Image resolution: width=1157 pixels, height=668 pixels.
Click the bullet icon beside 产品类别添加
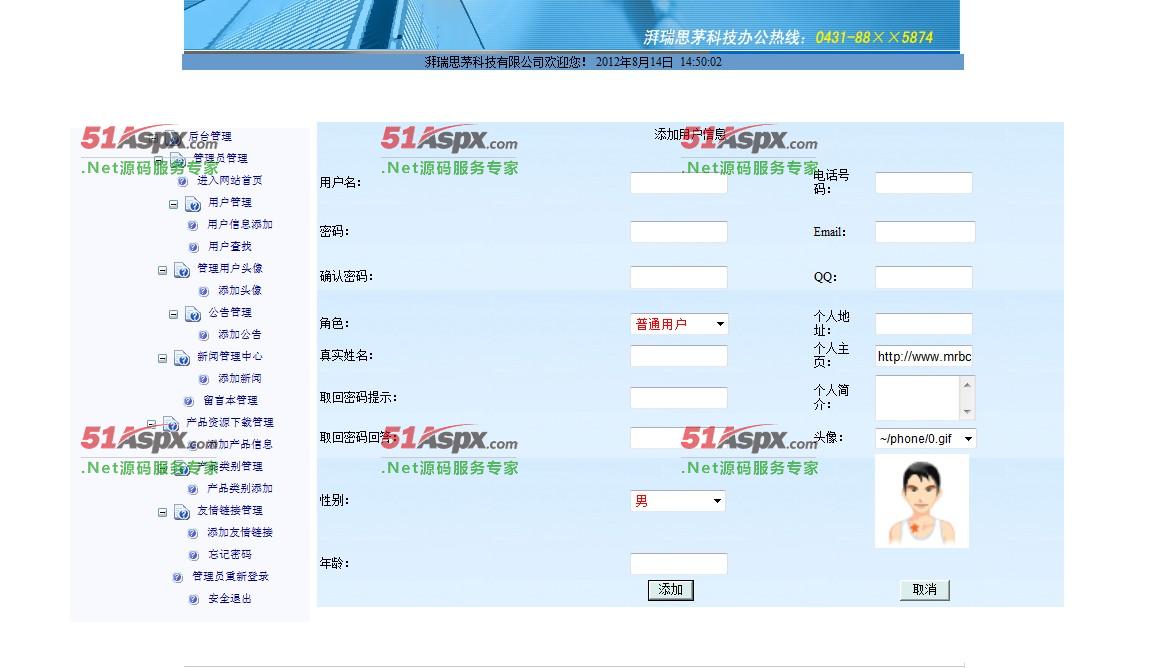tap(193, 489)
